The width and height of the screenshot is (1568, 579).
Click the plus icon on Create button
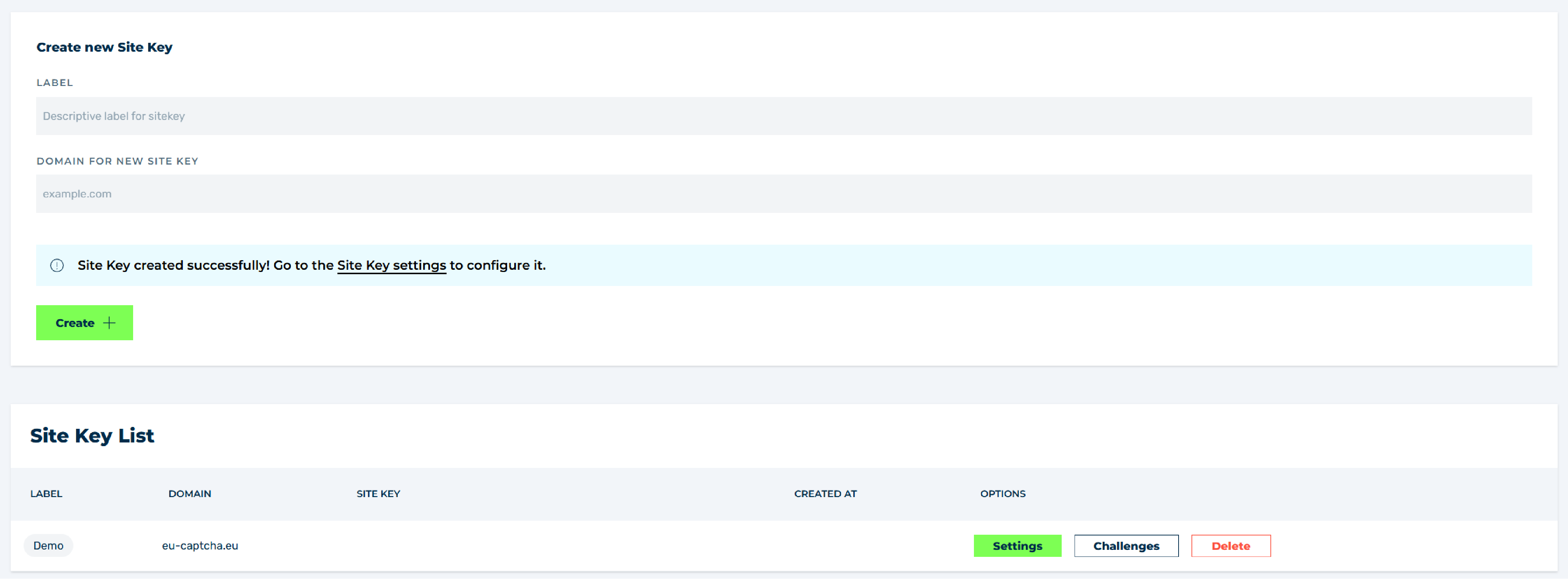click(109, 323)
